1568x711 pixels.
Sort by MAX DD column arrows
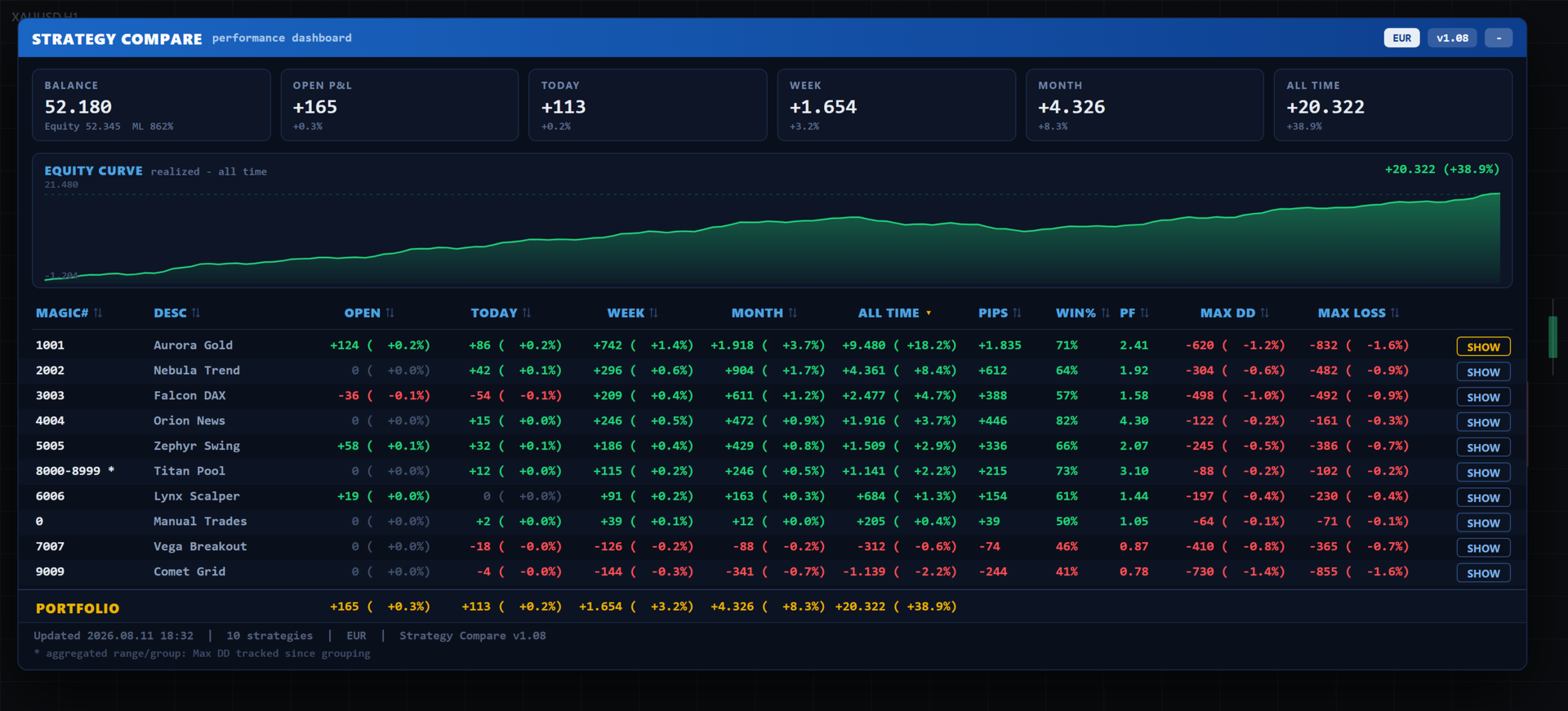pyautogui.click(x=1265, y=313)
